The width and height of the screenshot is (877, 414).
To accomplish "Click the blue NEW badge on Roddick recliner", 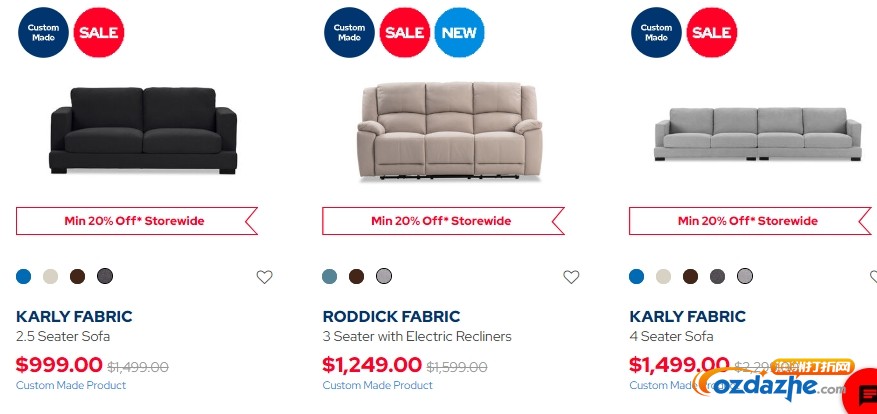I will click(459, 32).
